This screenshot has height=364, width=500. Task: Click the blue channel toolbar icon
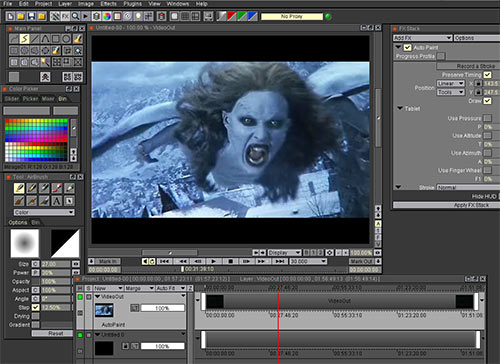253,16
